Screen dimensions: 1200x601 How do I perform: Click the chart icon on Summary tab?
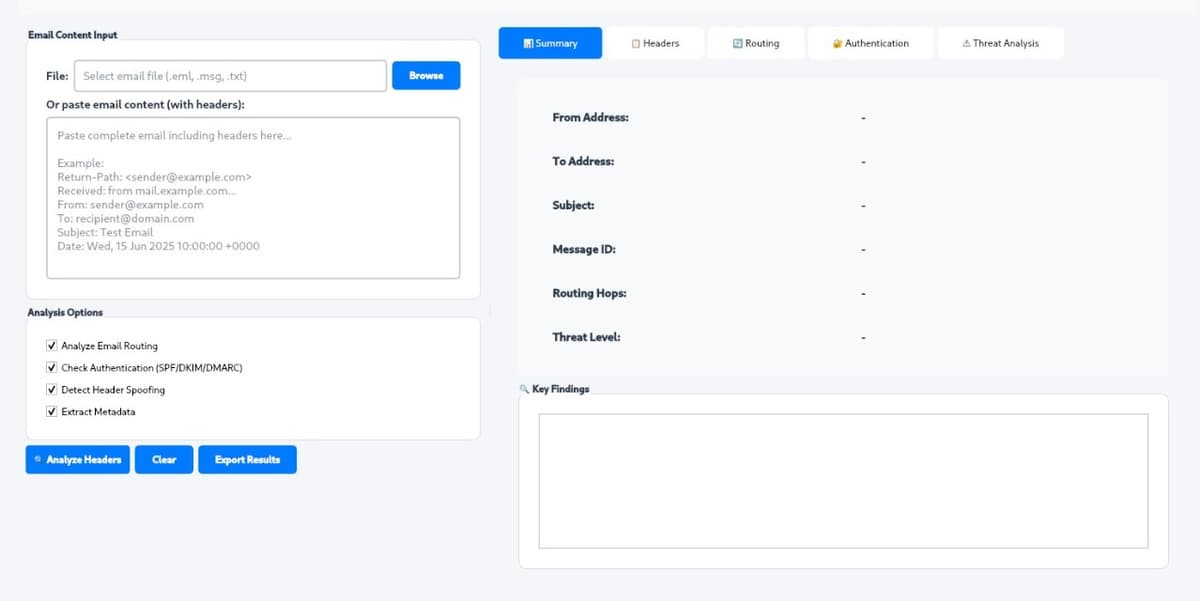point(528,44)
